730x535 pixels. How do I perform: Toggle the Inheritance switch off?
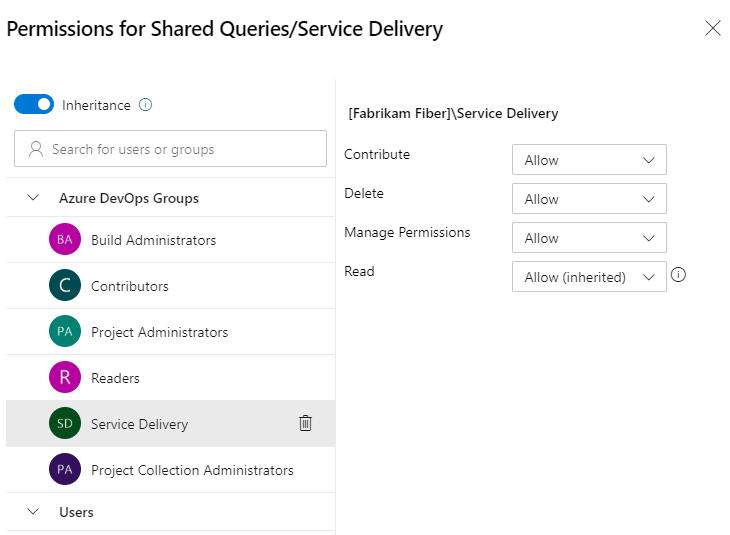(34, 104)
